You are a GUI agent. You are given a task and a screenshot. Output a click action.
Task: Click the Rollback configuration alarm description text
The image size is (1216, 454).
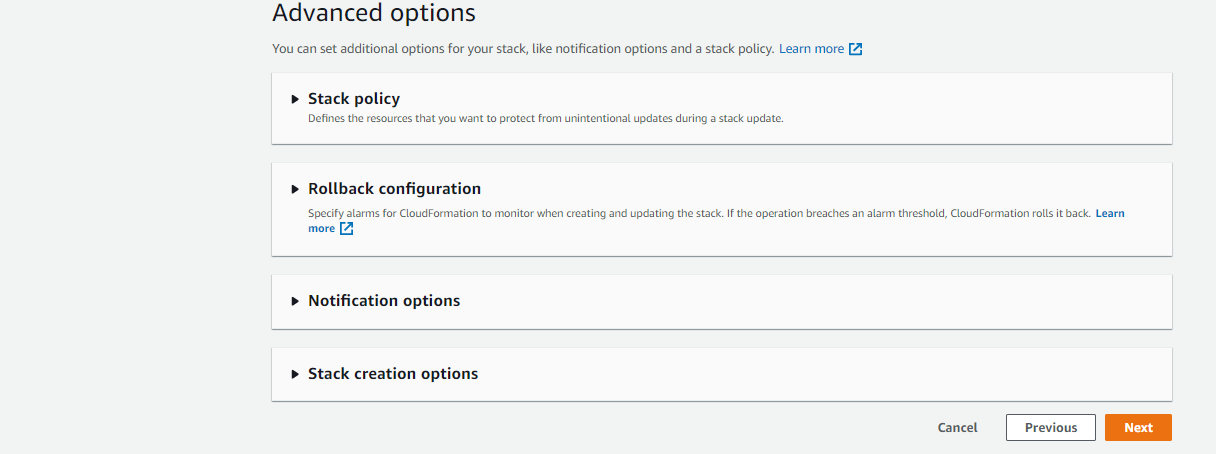pos(698,214)
